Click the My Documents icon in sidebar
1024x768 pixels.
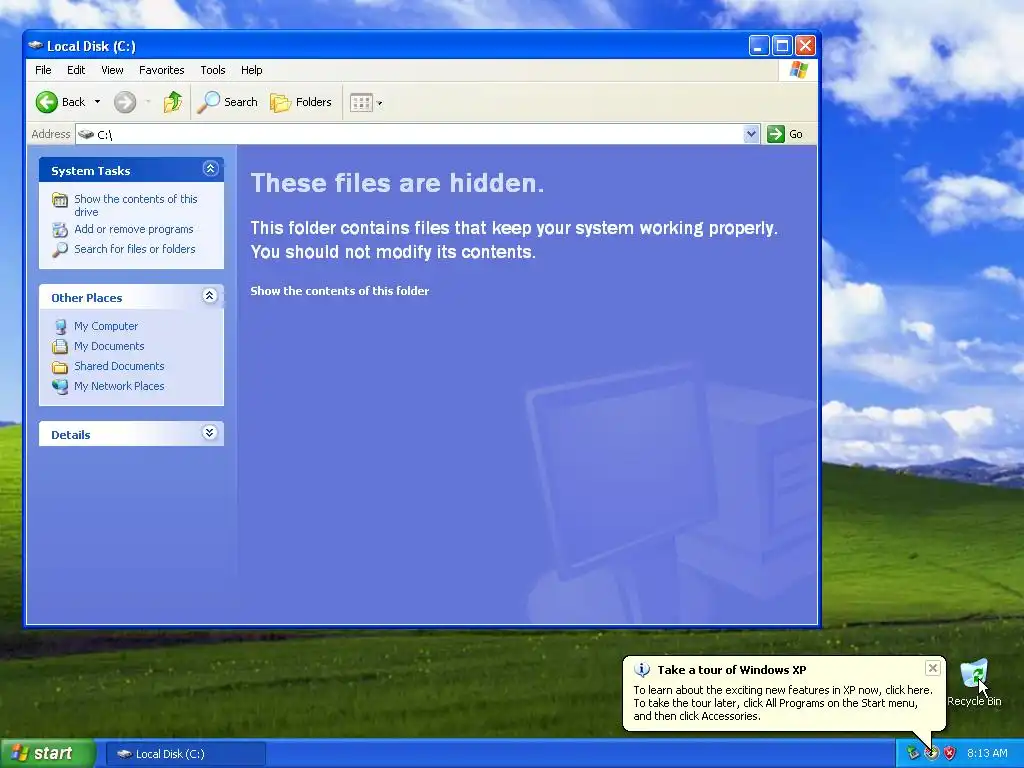(60, 346)
